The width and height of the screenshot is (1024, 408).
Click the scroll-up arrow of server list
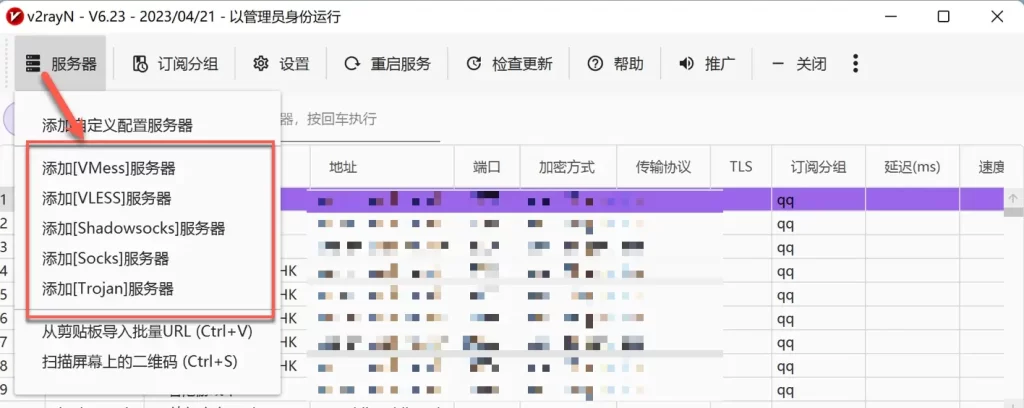(x=1014, y=198)
